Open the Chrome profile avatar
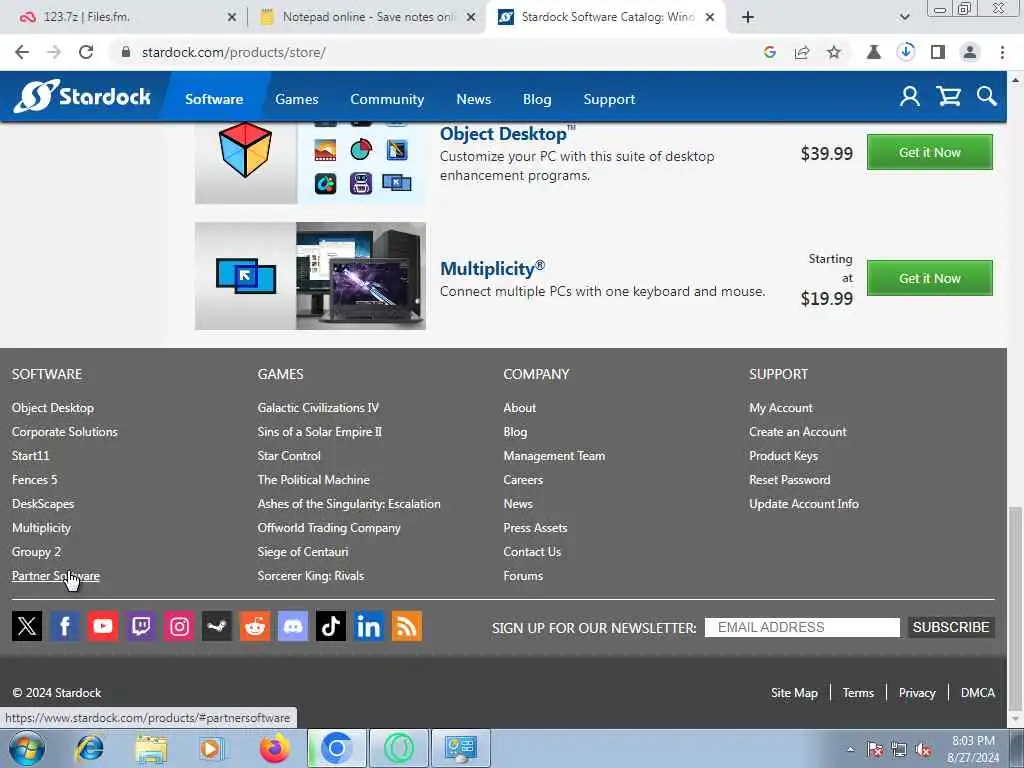This screenshot has height=768, width=1024. pos(970,52)
